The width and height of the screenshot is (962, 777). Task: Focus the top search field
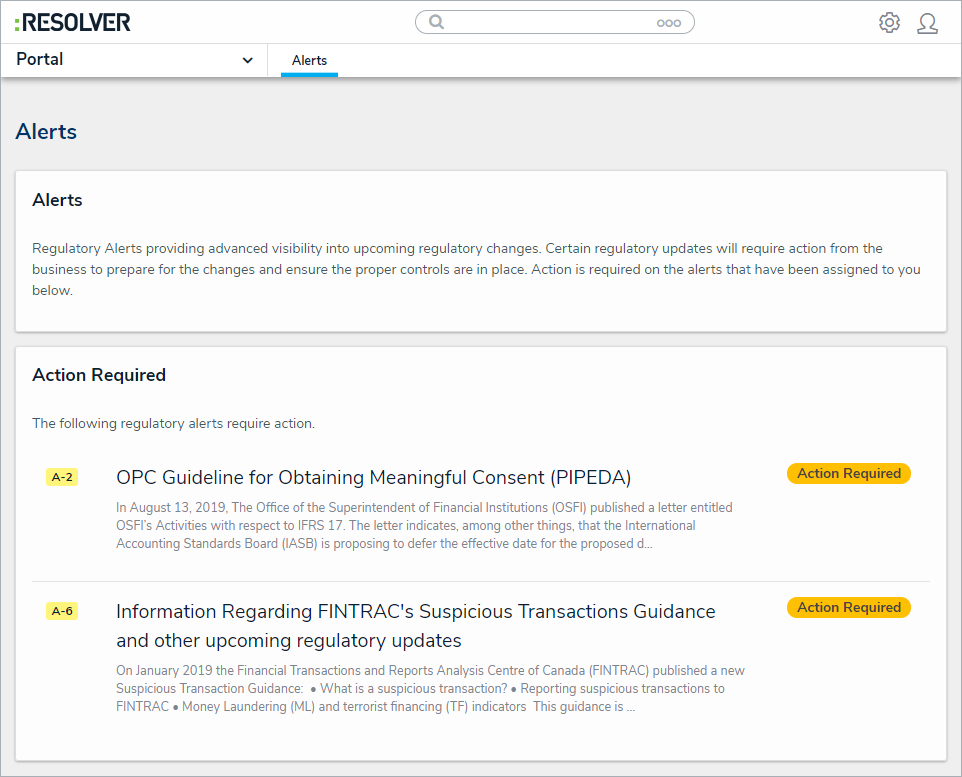pos(555,22)
